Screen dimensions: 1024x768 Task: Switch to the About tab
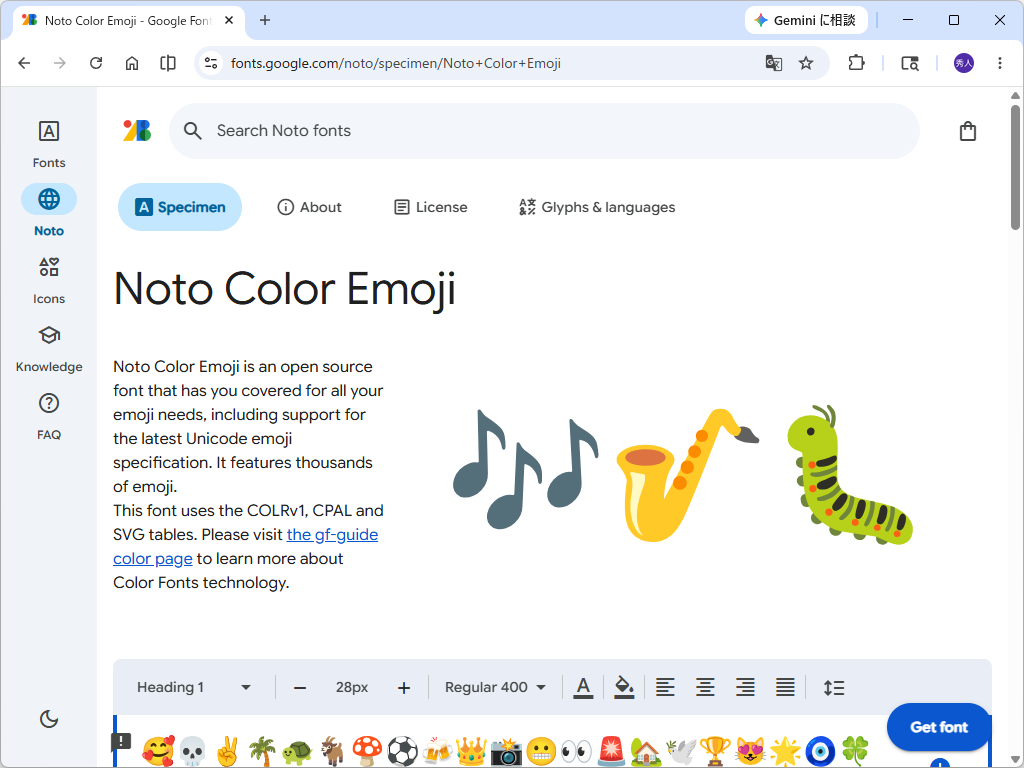pos(310,207)
